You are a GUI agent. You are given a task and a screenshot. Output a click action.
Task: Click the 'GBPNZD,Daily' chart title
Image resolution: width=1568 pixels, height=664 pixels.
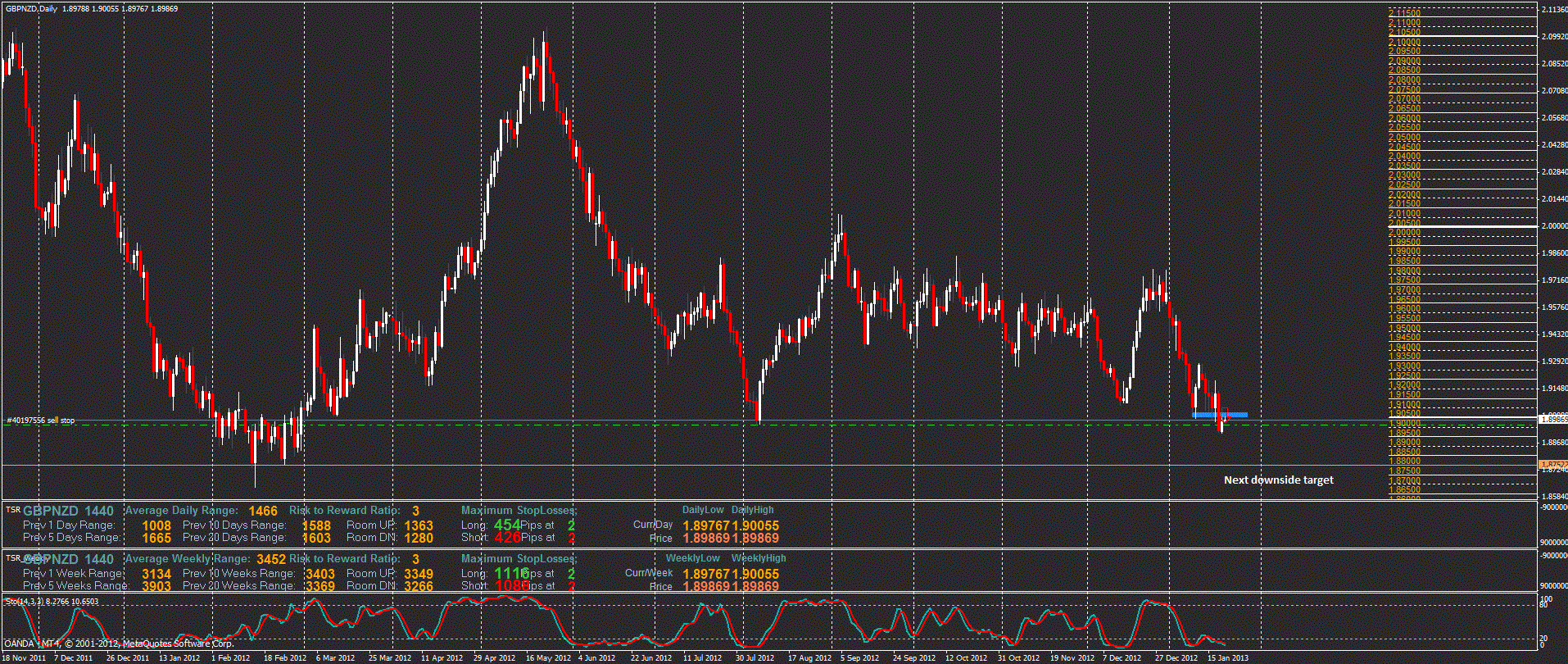coord(31,8)
